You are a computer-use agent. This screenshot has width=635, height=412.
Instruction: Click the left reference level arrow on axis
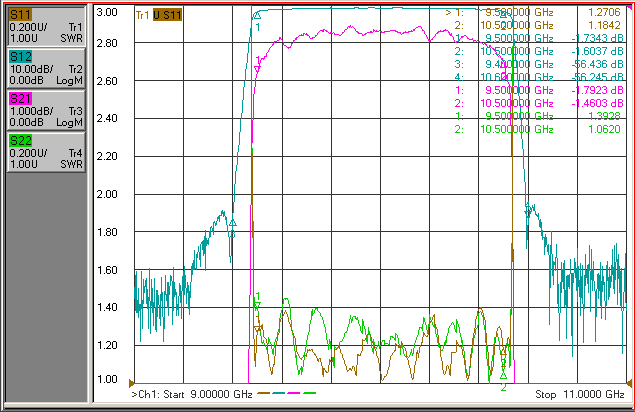pyautogui.click(x=131, y=383)
